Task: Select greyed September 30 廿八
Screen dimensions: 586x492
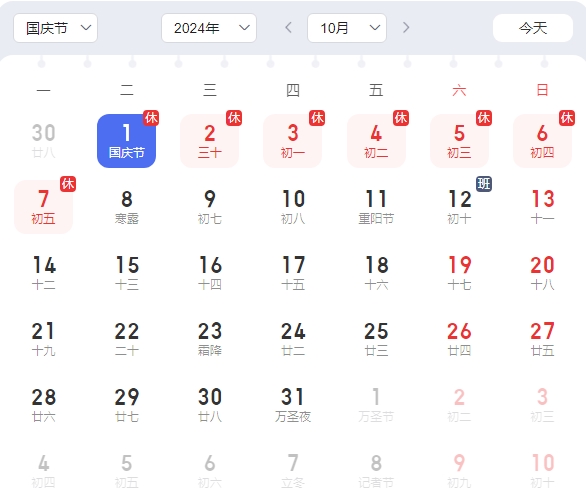Action: pyautogui.click(x=43, y=141)
